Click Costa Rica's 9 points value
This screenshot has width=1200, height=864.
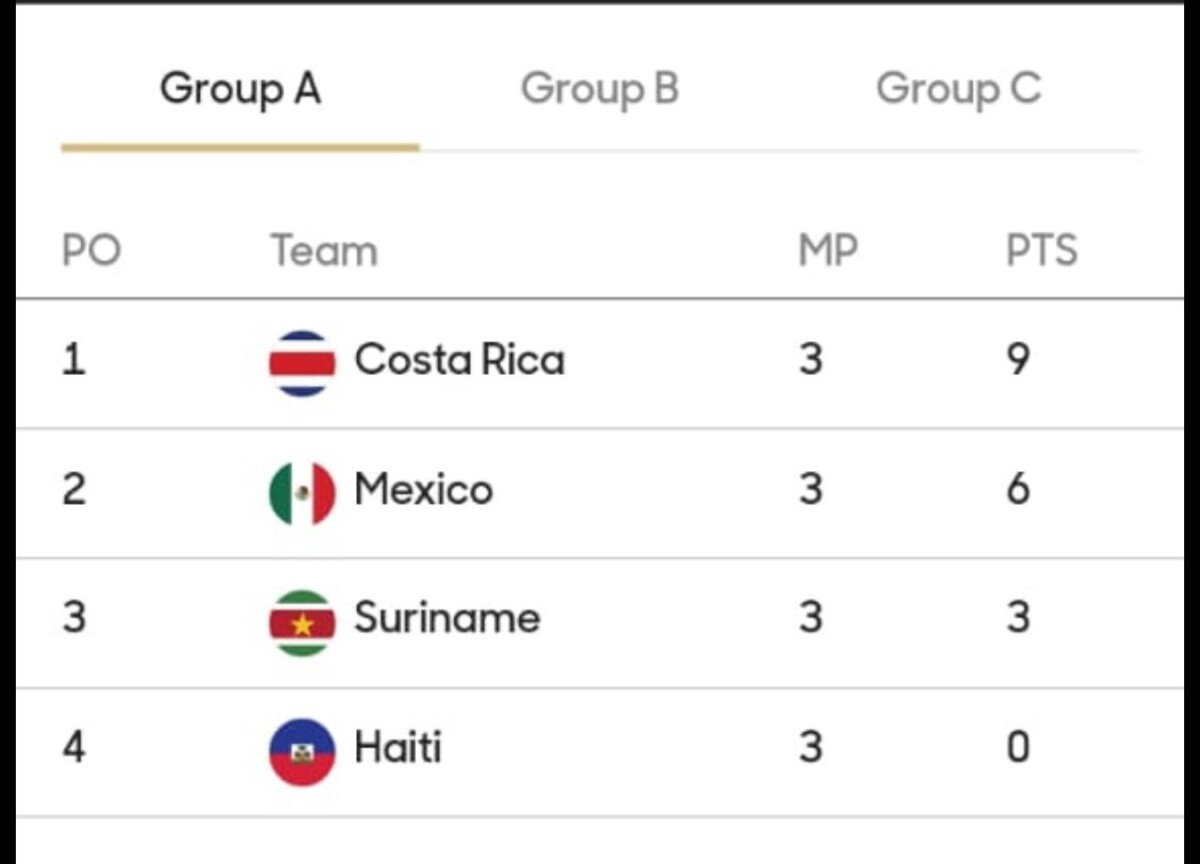point(1017,360)
